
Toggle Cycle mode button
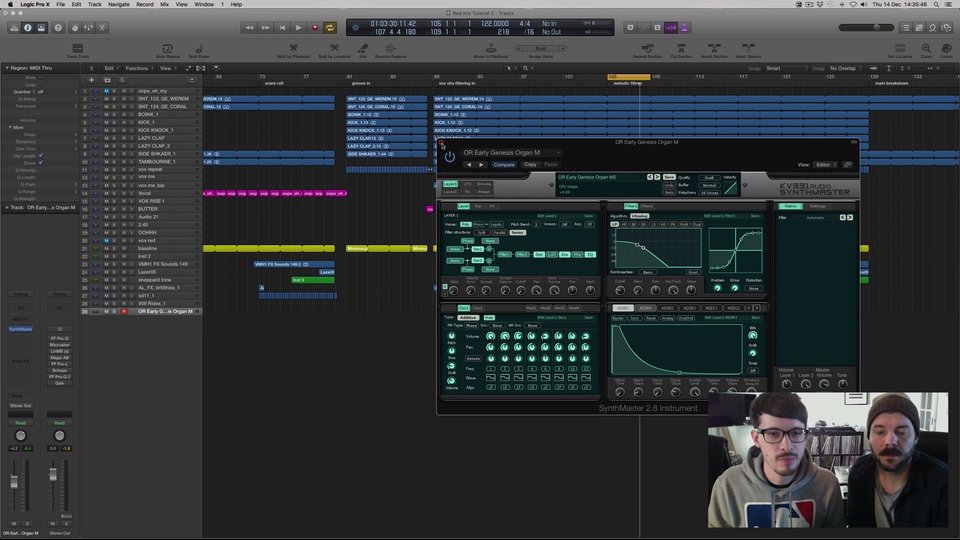(330, 28)
